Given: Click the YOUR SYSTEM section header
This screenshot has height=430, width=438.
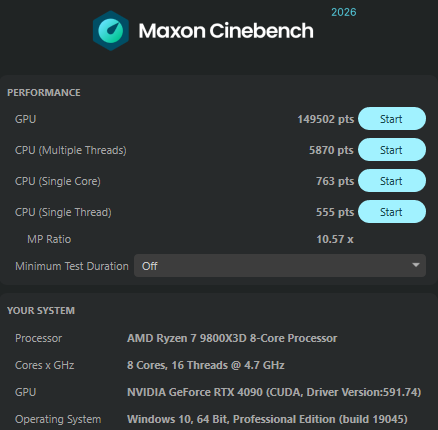Looking at the screenshot, I should [41, 311].
